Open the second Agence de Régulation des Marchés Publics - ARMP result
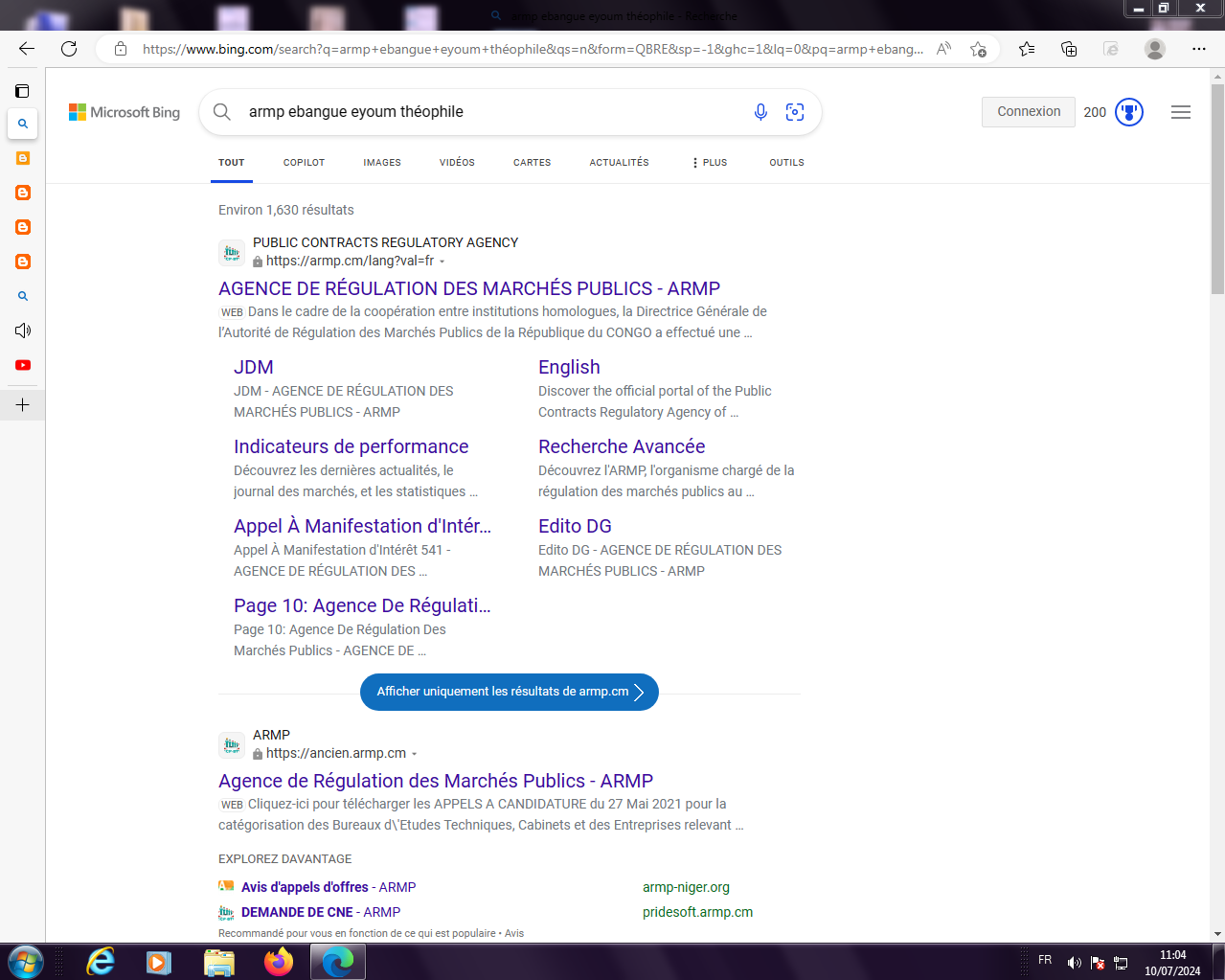1225x980 pixels. tap(436, 781)
